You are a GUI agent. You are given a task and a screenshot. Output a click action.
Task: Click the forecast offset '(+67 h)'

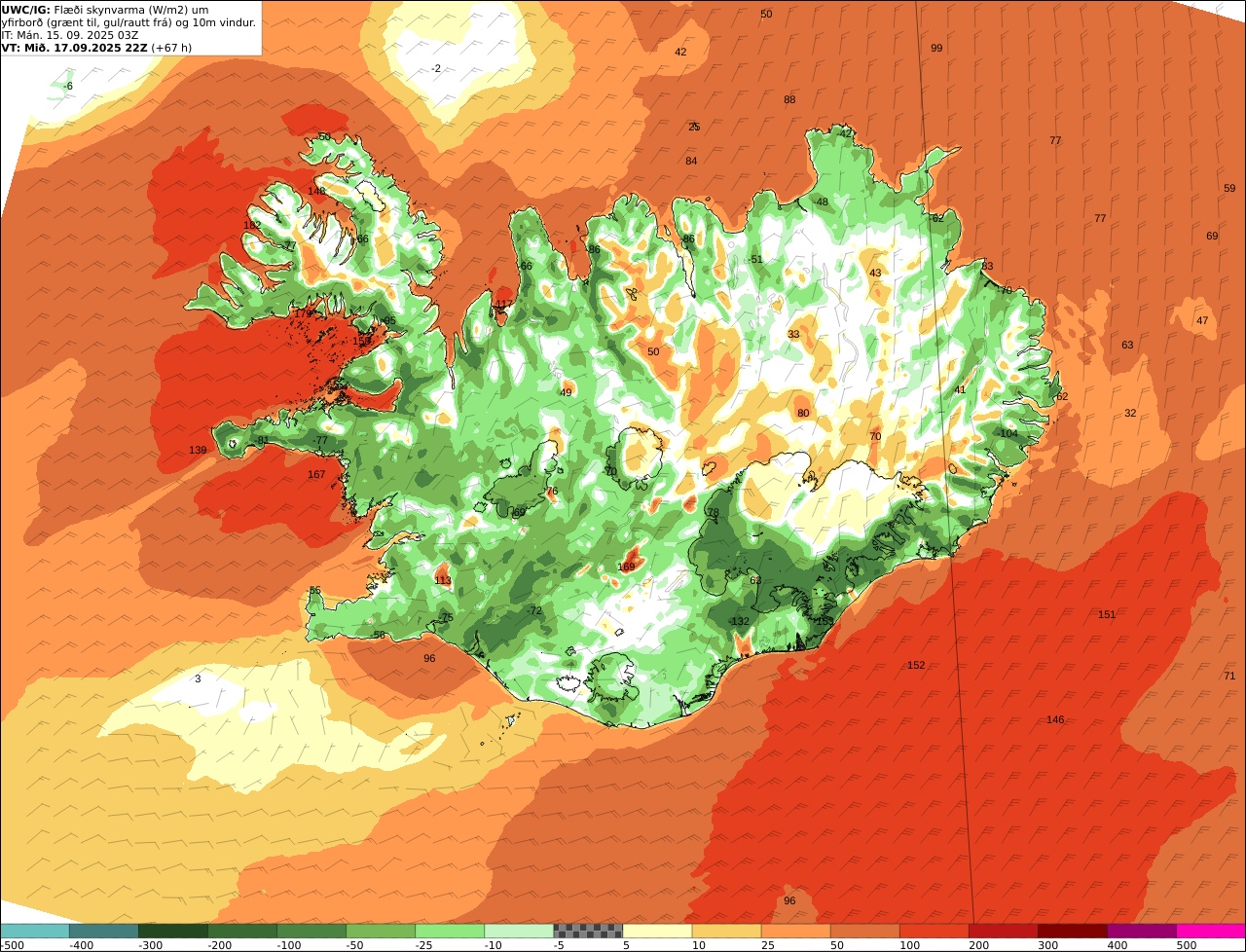(x=171, y=48)
